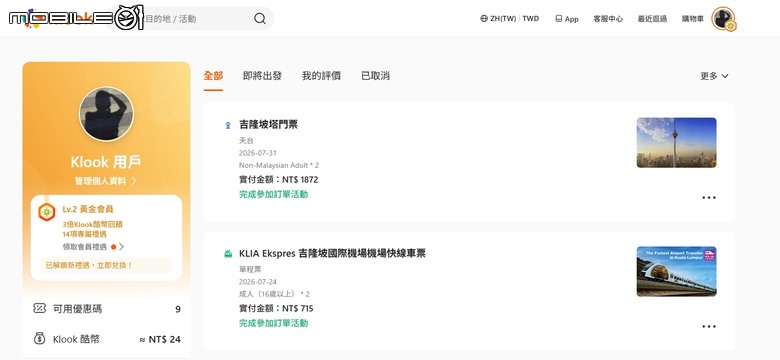Click the 實付金額：NT$ 715 text
Viewport: 780px width, 360px height.
[276, 308]
